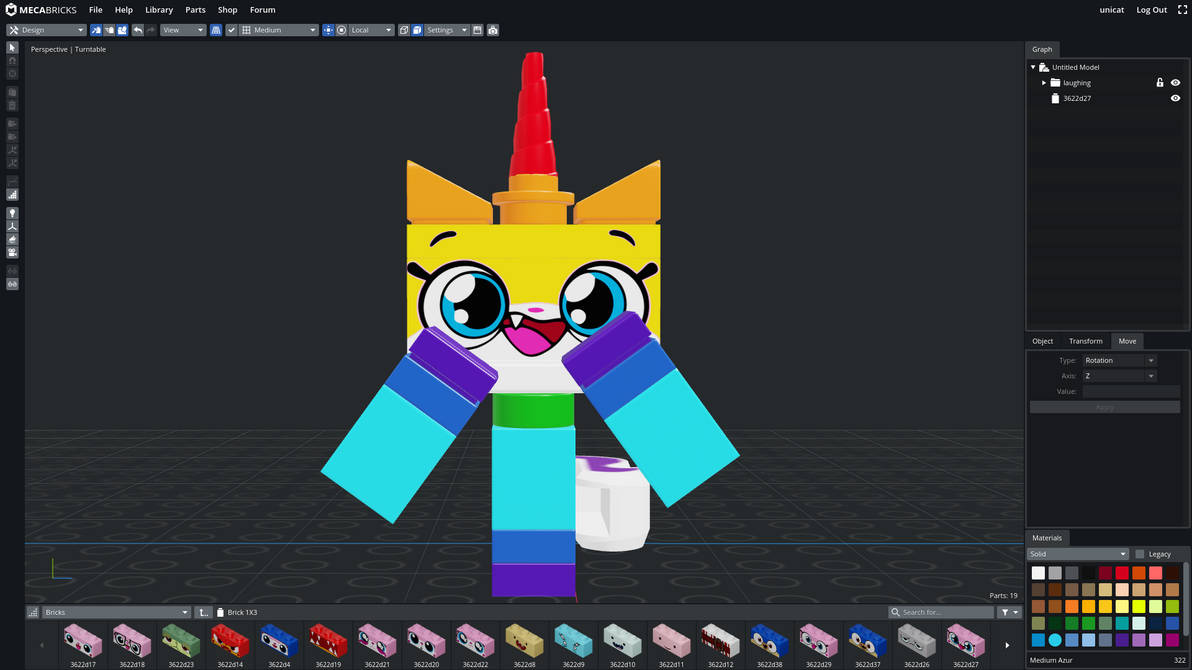Screen dimensions: 1192x670
Task: Toggle the snap checkmark before Medium
Action: pos(231,30)
